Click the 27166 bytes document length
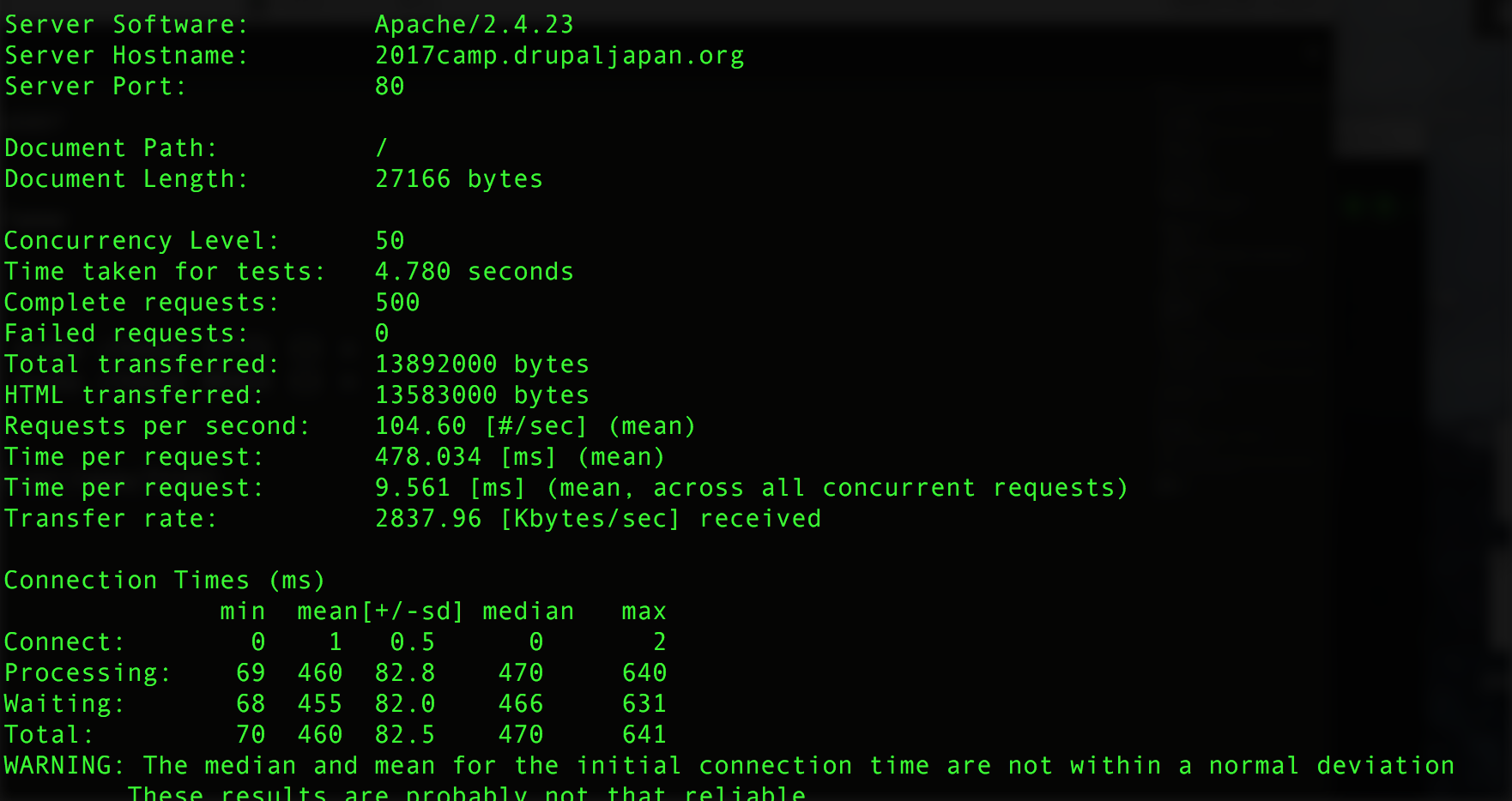The image size is (1512, 801). point(458,179)
